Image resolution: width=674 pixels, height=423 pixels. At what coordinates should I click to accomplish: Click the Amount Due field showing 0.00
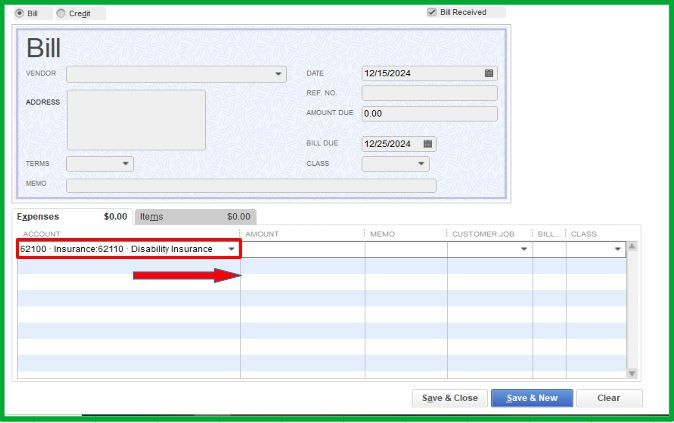[x=429, y=113]
